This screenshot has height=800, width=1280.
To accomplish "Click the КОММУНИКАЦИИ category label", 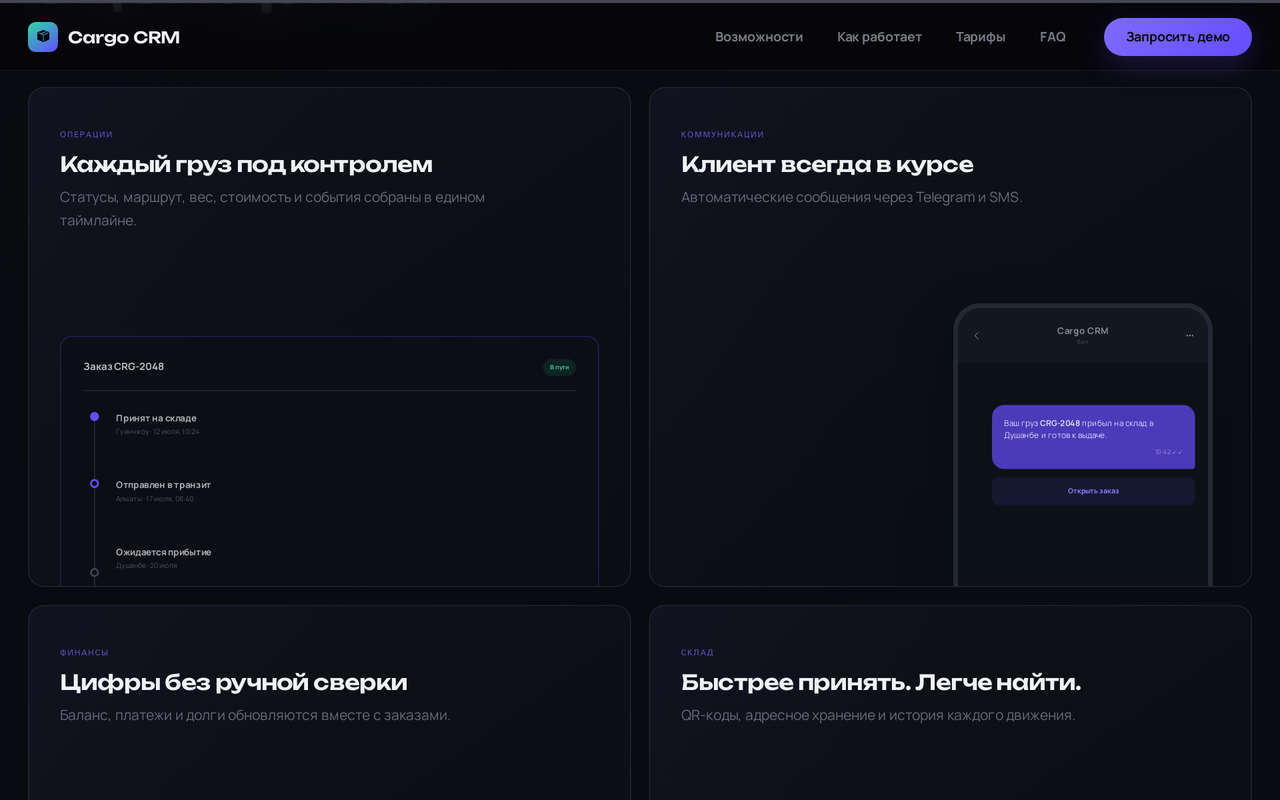I will tap(722, 135).
